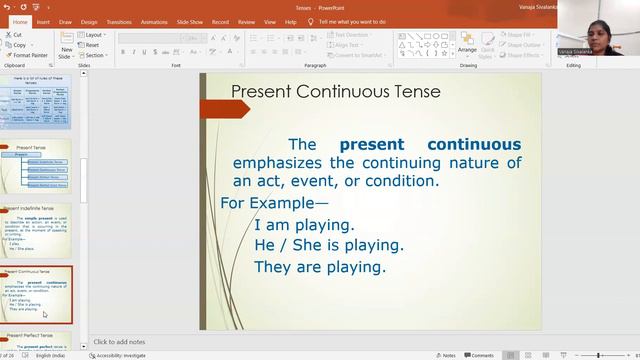
Task: Open Text Direction dropdown
Action: click(349, 35)
